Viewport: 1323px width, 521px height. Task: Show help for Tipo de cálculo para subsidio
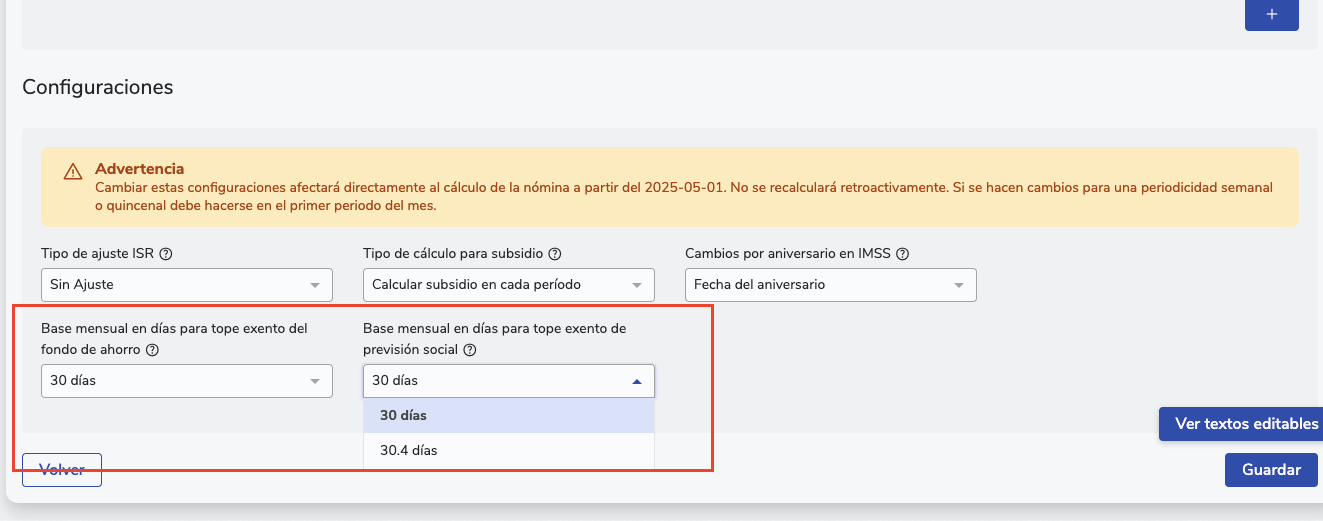click(x=554, y=254)
